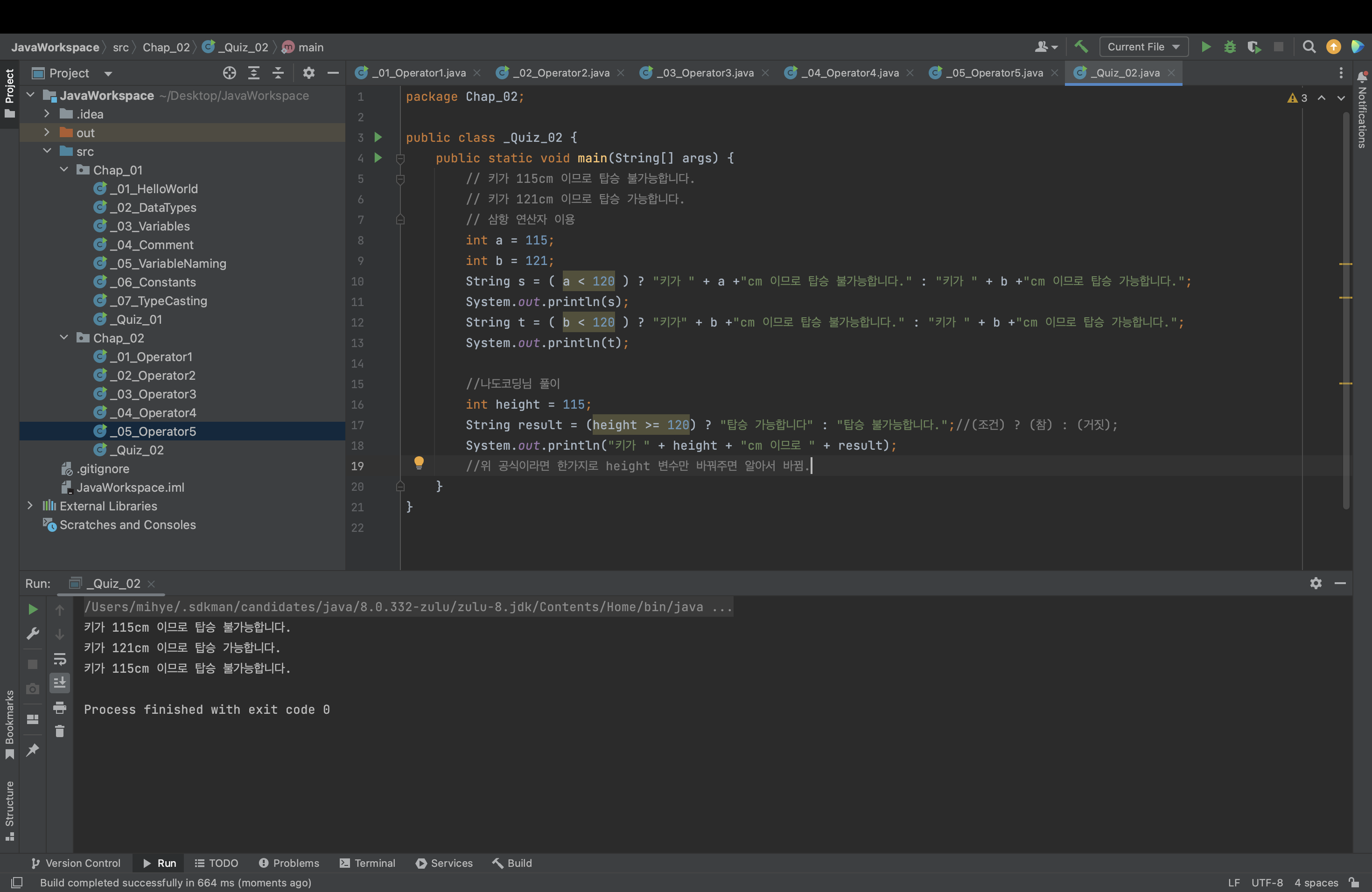Click the Build project hammer icon
Screen dimensions: 1372x892
click(1081, 47)
